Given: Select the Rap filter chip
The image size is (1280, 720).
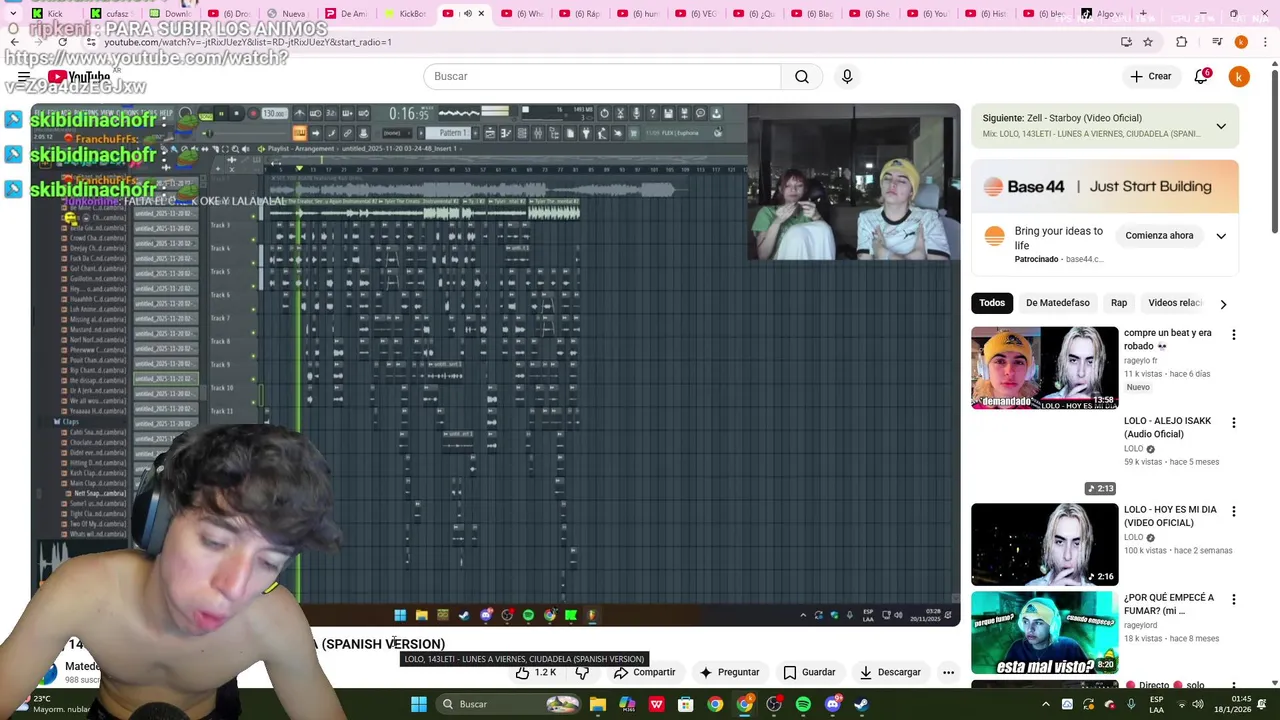Looking at the screenshot, I should [x=1118, y=303].
